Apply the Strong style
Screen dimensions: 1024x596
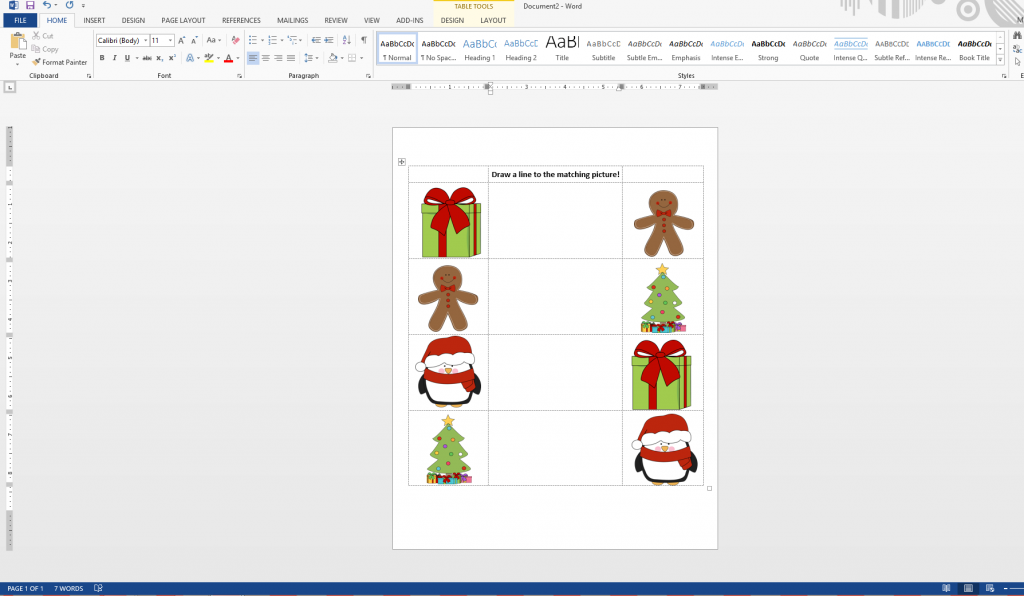(768, 49)
